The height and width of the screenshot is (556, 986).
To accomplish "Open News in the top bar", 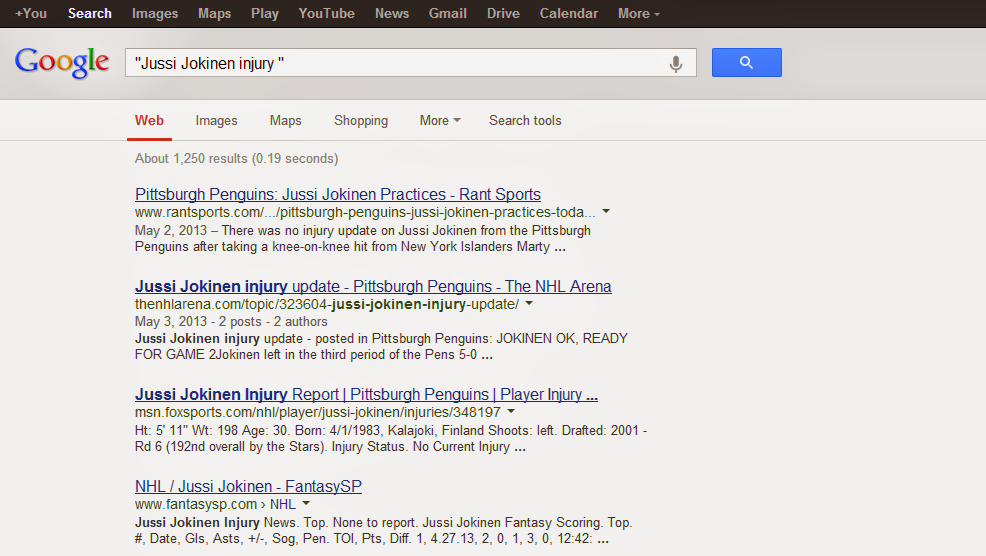I will 392,13.
